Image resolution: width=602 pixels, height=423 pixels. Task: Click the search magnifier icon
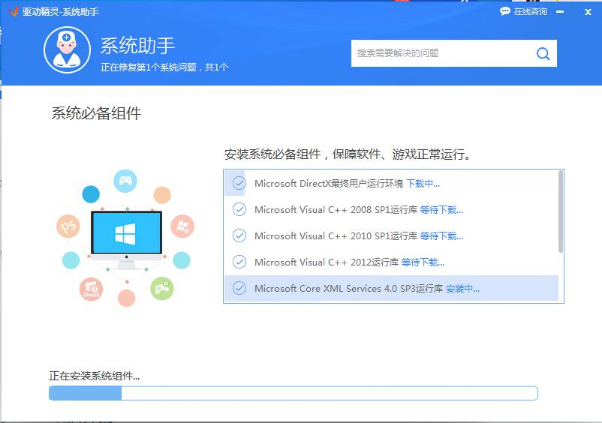click(x=543, y=54)
